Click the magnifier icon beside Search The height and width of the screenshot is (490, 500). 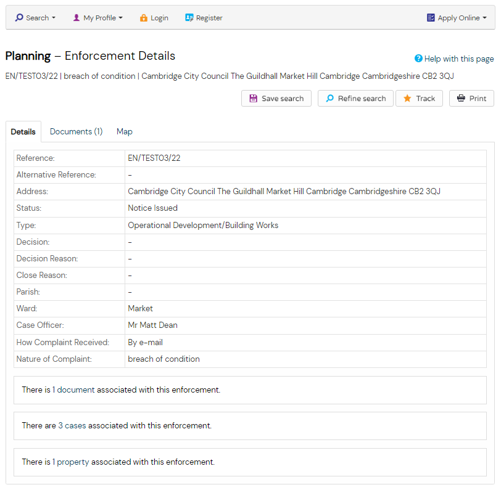(19, 17)
